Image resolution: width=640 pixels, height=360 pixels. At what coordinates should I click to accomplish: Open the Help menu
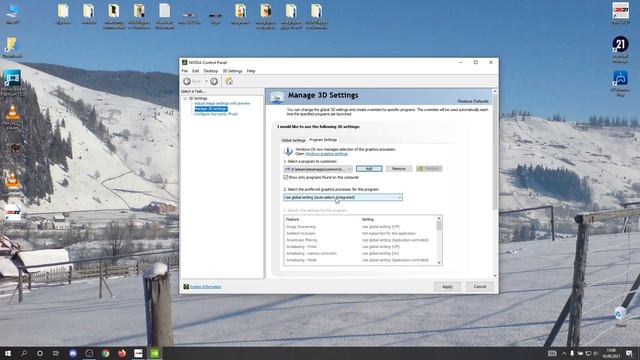pos(251,71)
